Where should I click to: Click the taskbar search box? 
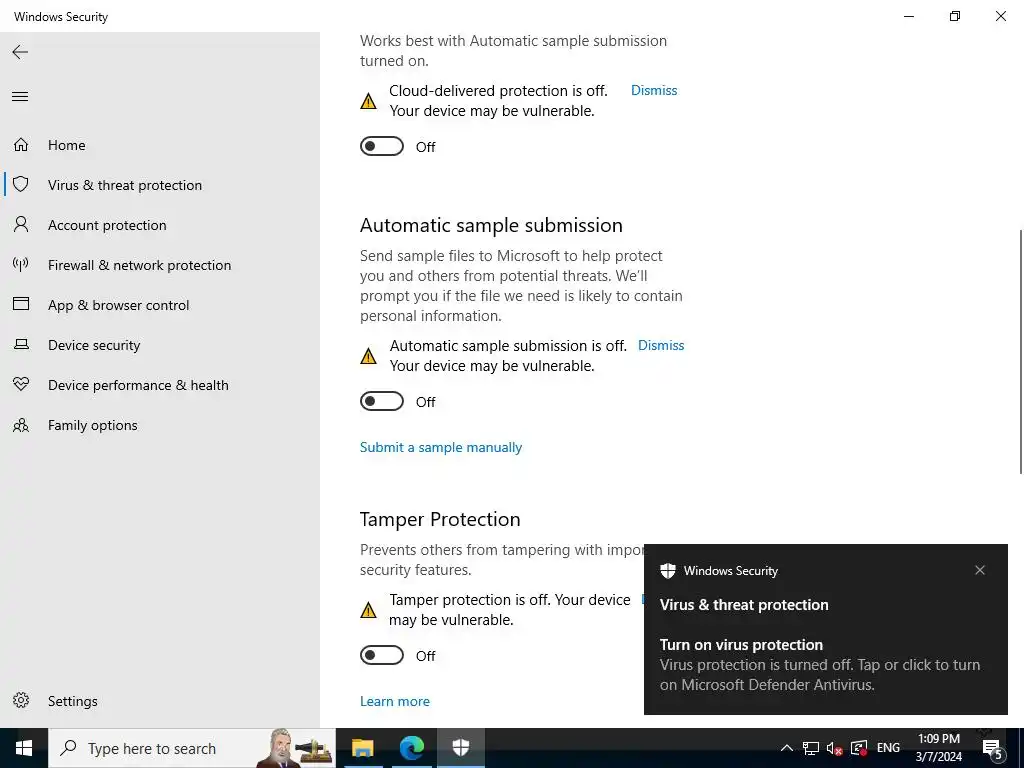tap(192, 748)
